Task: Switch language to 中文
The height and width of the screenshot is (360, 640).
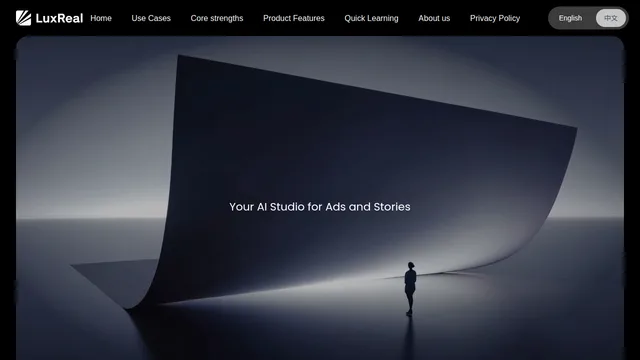Action: [x=611, y=18]
